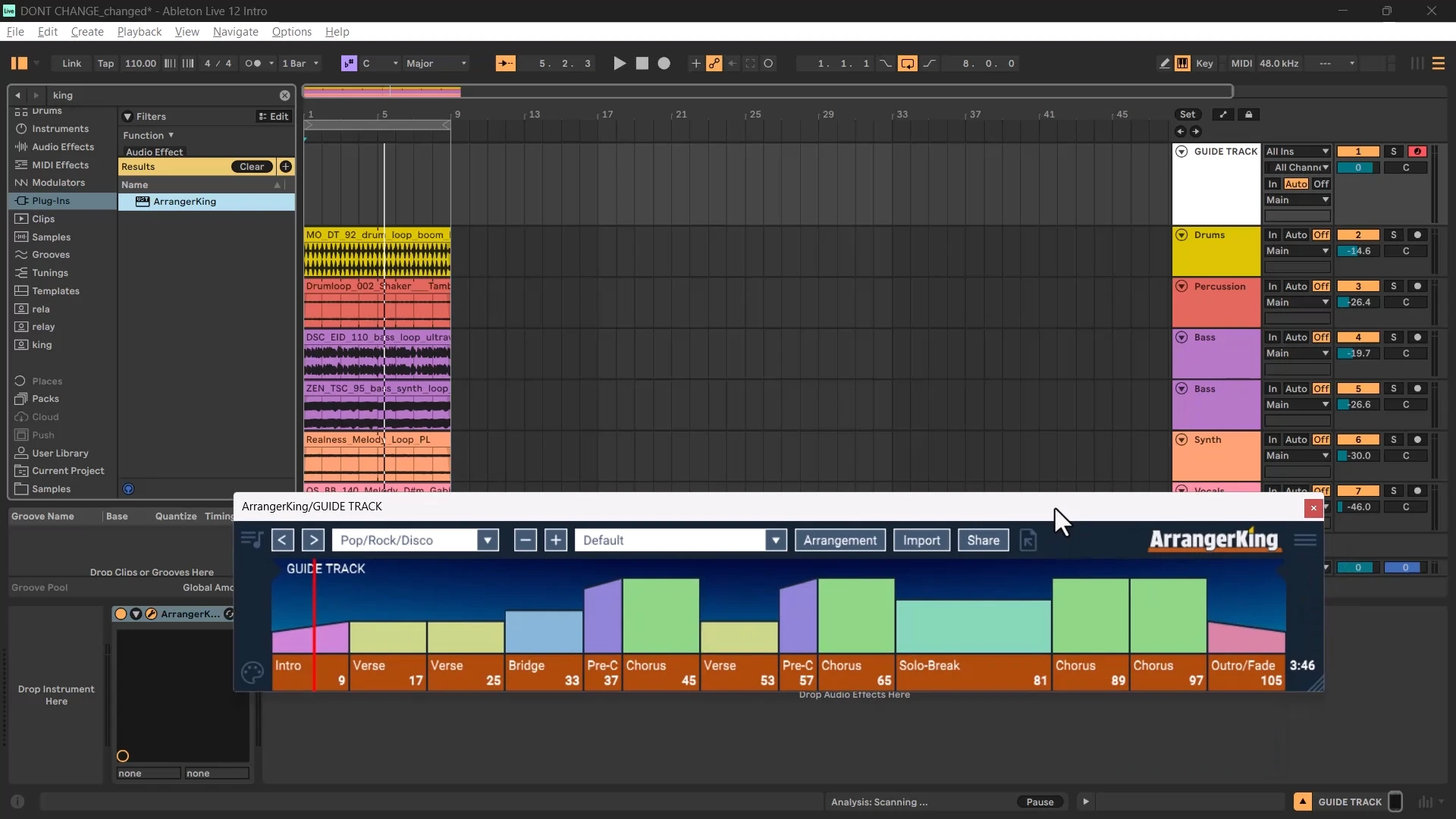Open ArrangerKing hamburger menu icon
The width and height of the screenshot is (1456, 819).
click(x=1305, y=540)
